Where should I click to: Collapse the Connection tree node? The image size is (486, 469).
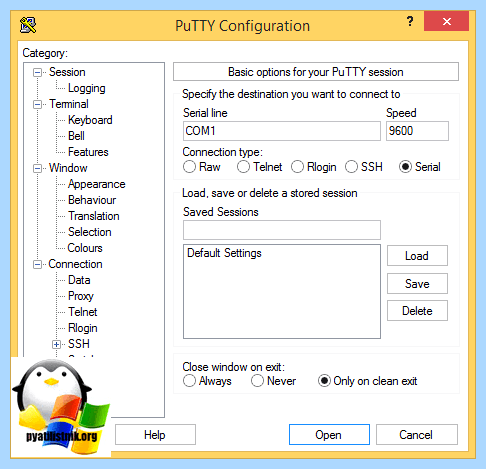[38, 264]
